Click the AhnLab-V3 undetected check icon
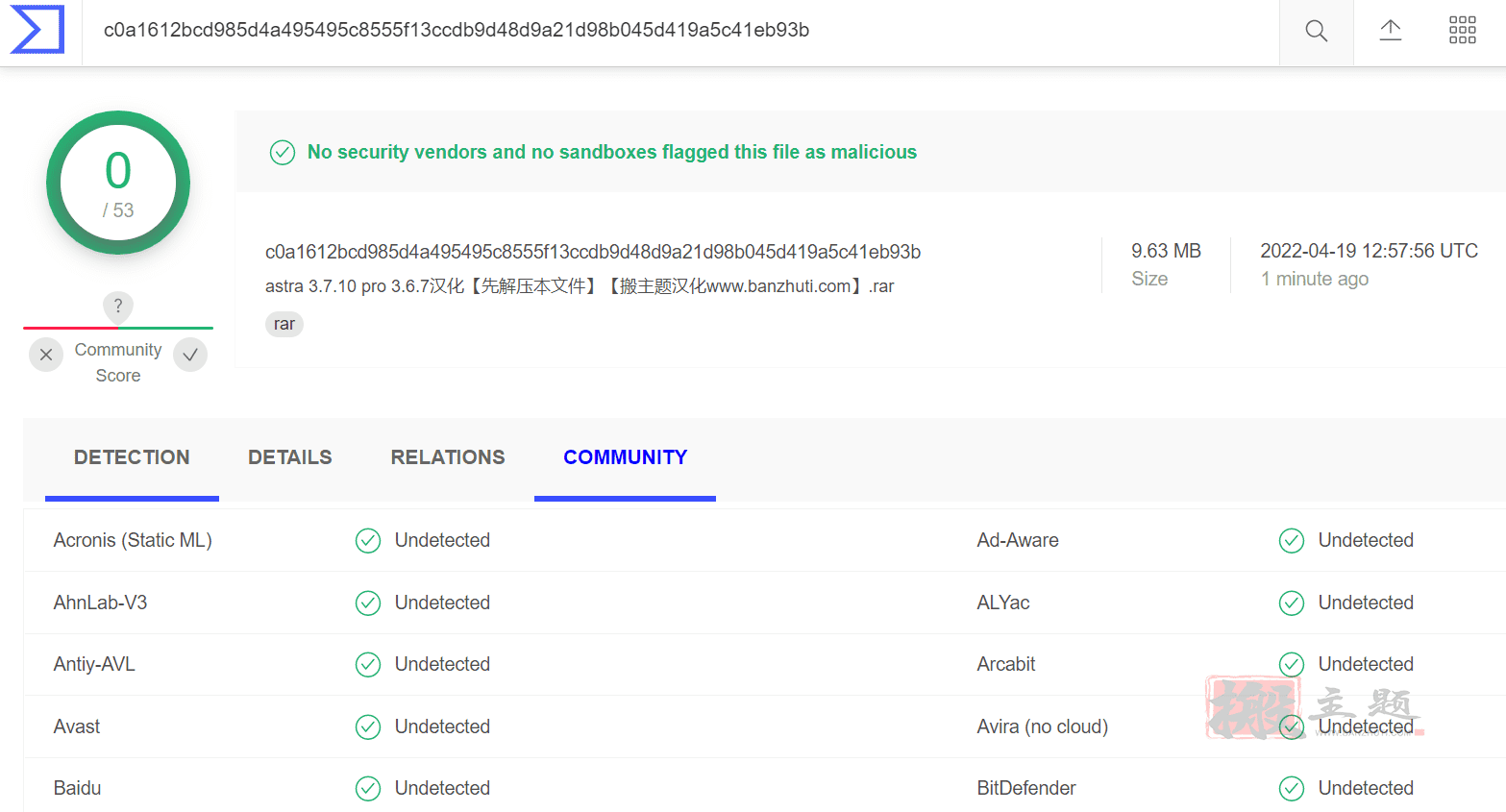The image size is (1506, 812). pos(368,603)
